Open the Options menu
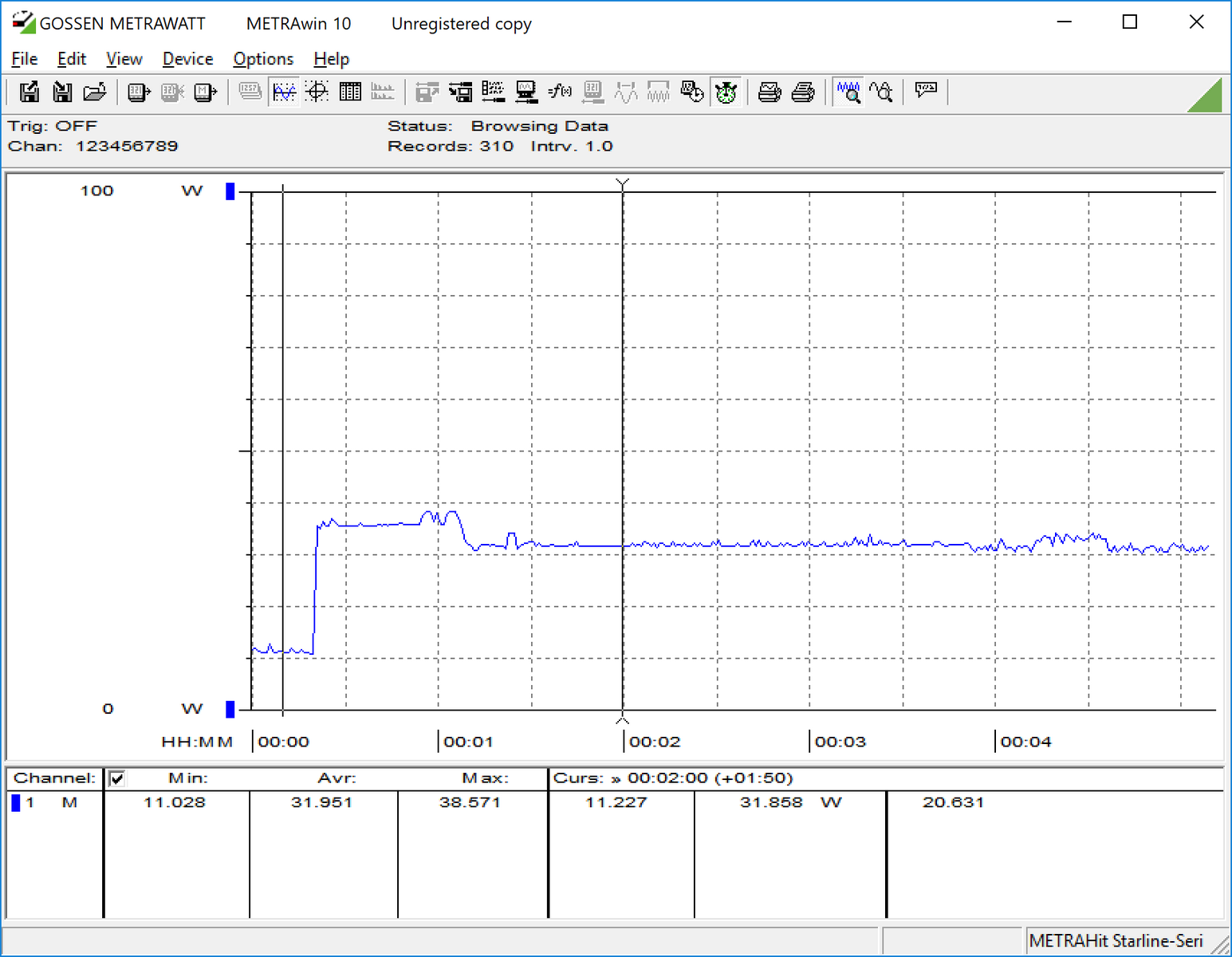This screenshot has width=1232, height=957. tap(263, 59)
